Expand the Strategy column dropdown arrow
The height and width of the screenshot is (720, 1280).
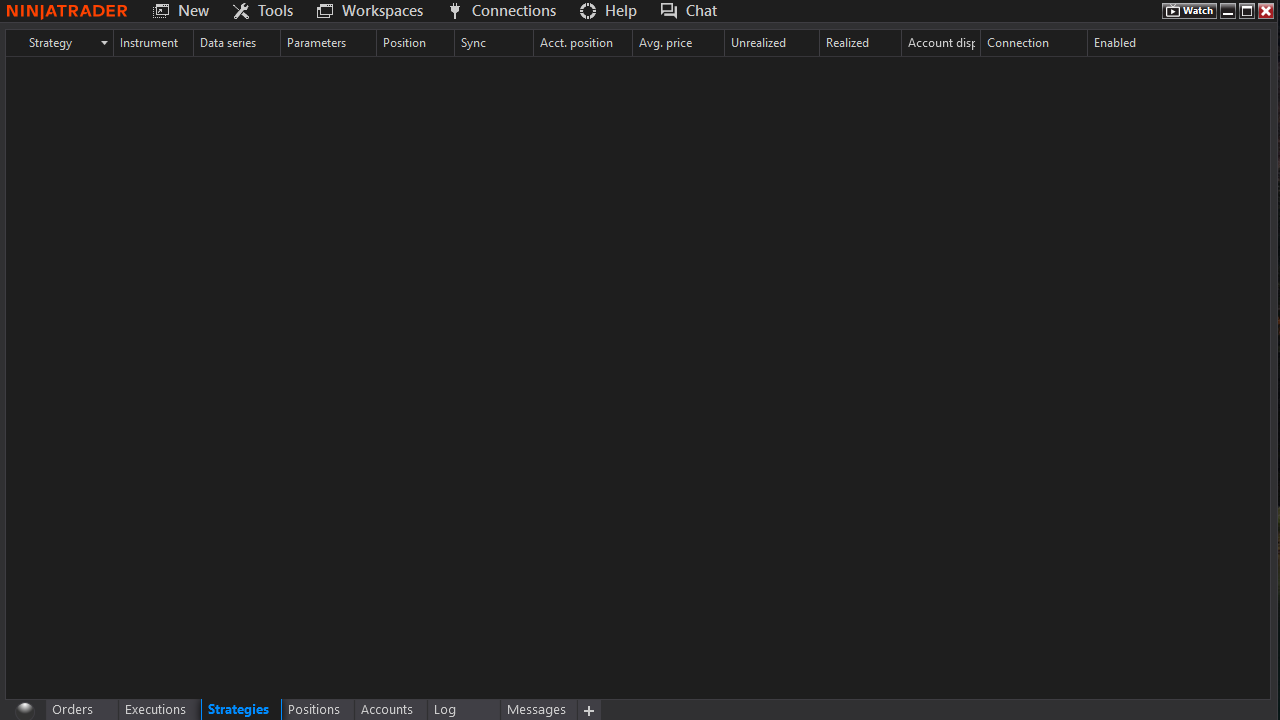[x=104, y=43]
